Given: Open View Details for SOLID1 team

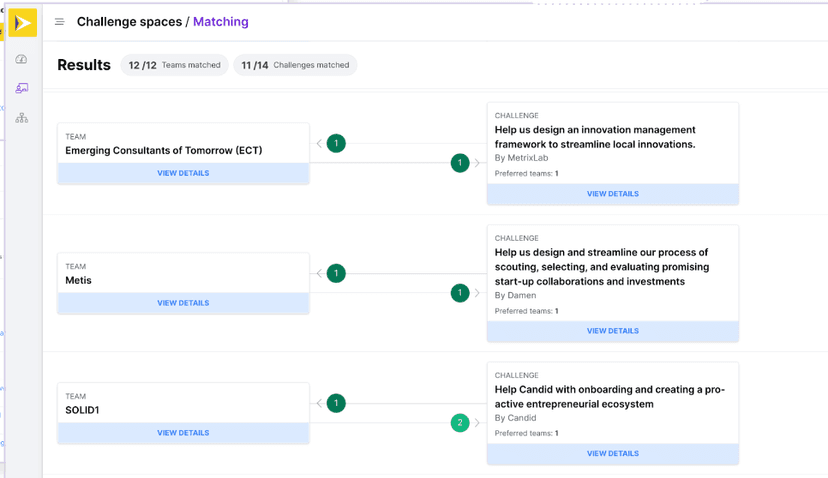Looking at the screenshot, I should (x=183, y=433).
